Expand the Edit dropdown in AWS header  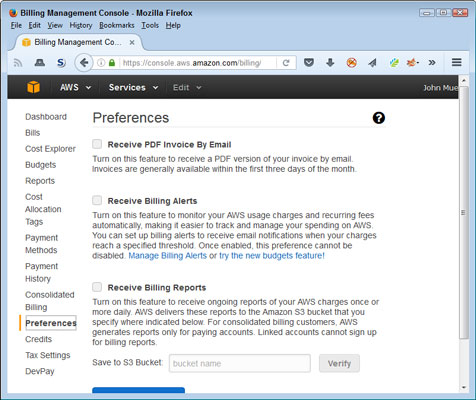click(x=187, y=87)
